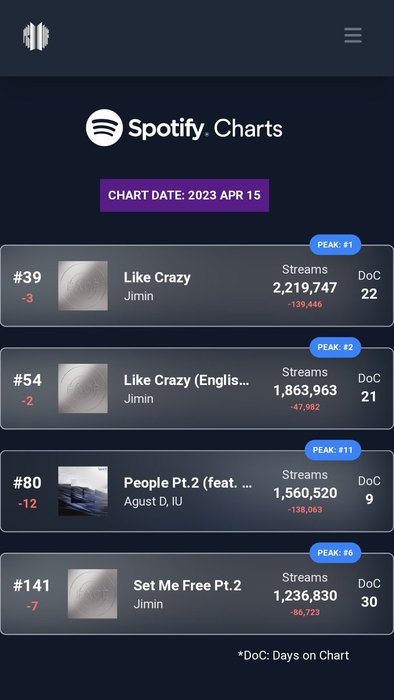Click the Spotify logo circle
Image resolution: width=394 pixels, height=700 pixels.
coord(104,128)
